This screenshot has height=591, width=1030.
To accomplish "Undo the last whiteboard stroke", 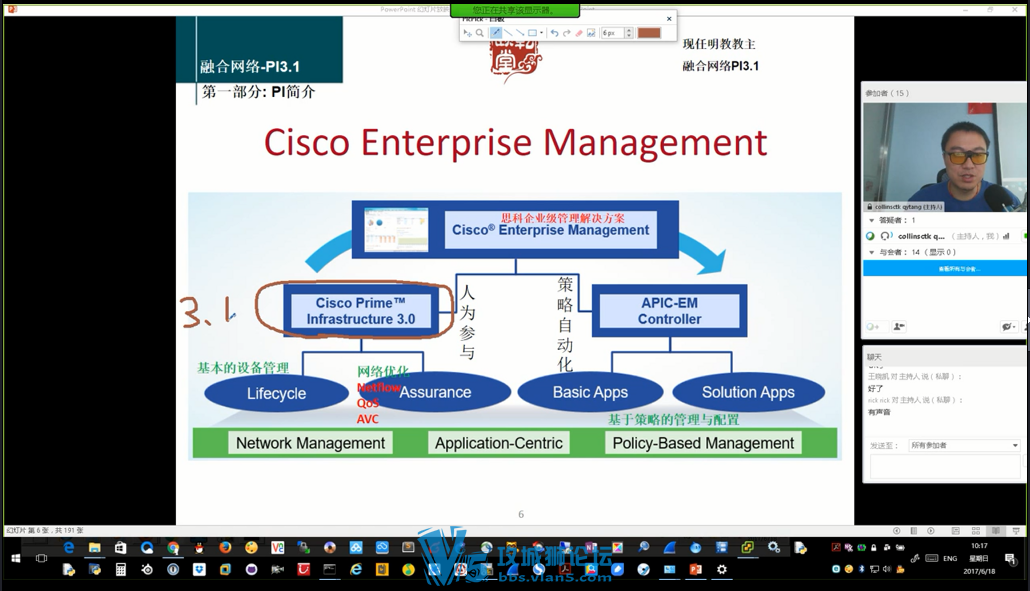I will (554, 33).
